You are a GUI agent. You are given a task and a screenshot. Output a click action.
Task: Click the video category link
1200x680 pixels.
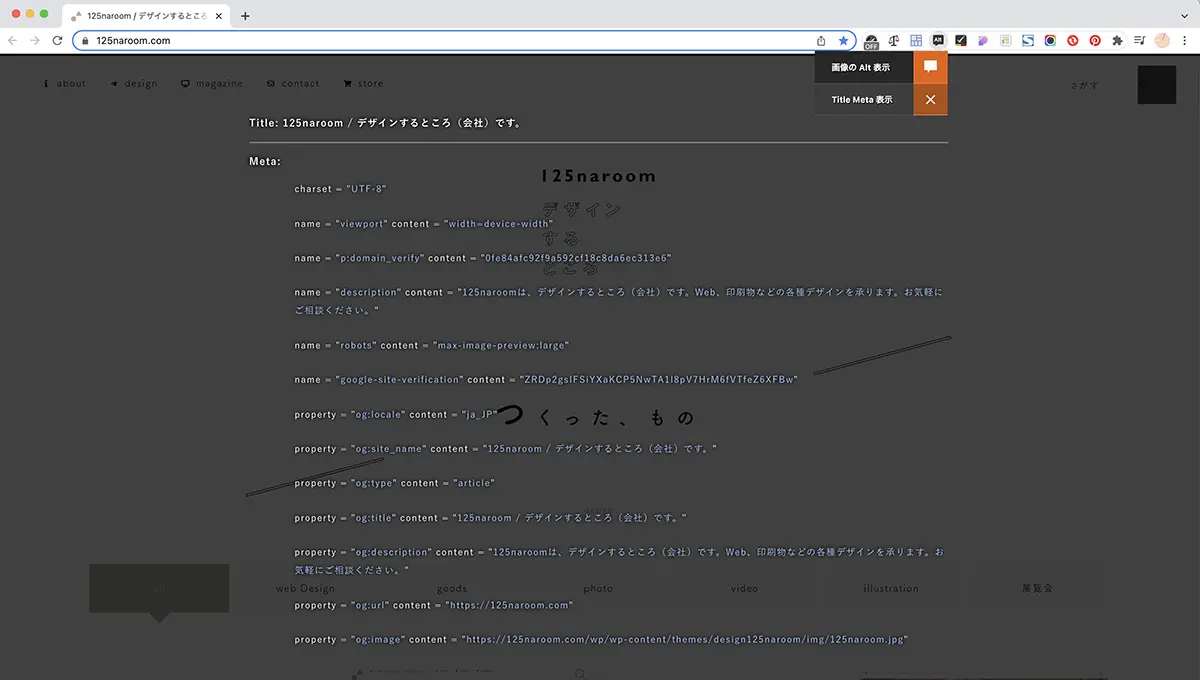coord(744,588)
